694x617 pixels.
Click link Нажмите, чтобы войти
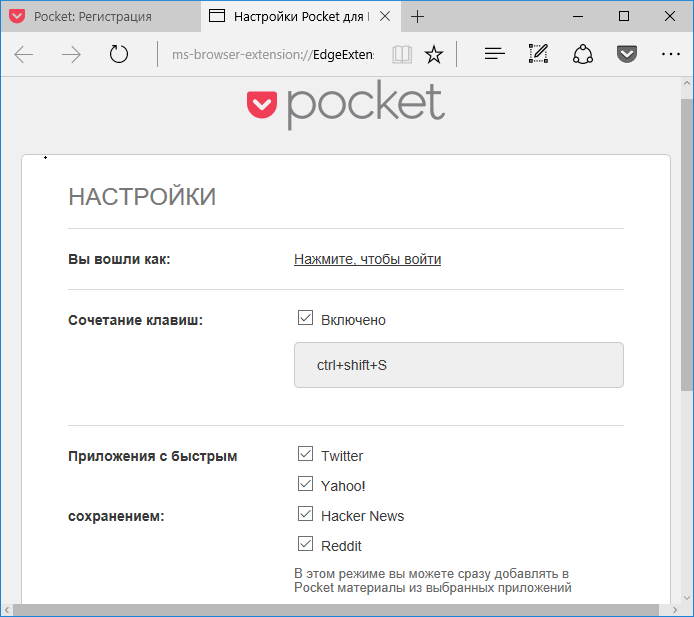pos(367,259)
